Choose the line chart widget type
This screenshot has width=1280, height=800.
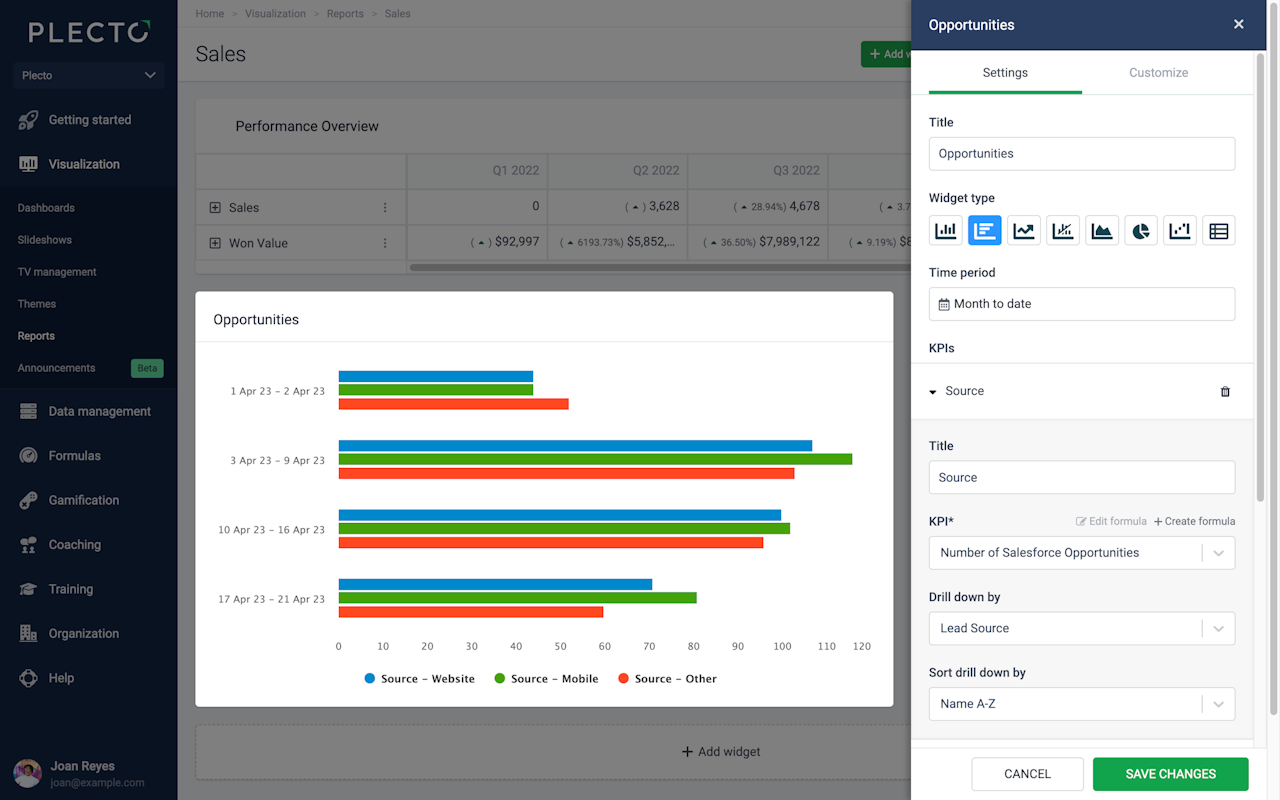point(1023,231)
